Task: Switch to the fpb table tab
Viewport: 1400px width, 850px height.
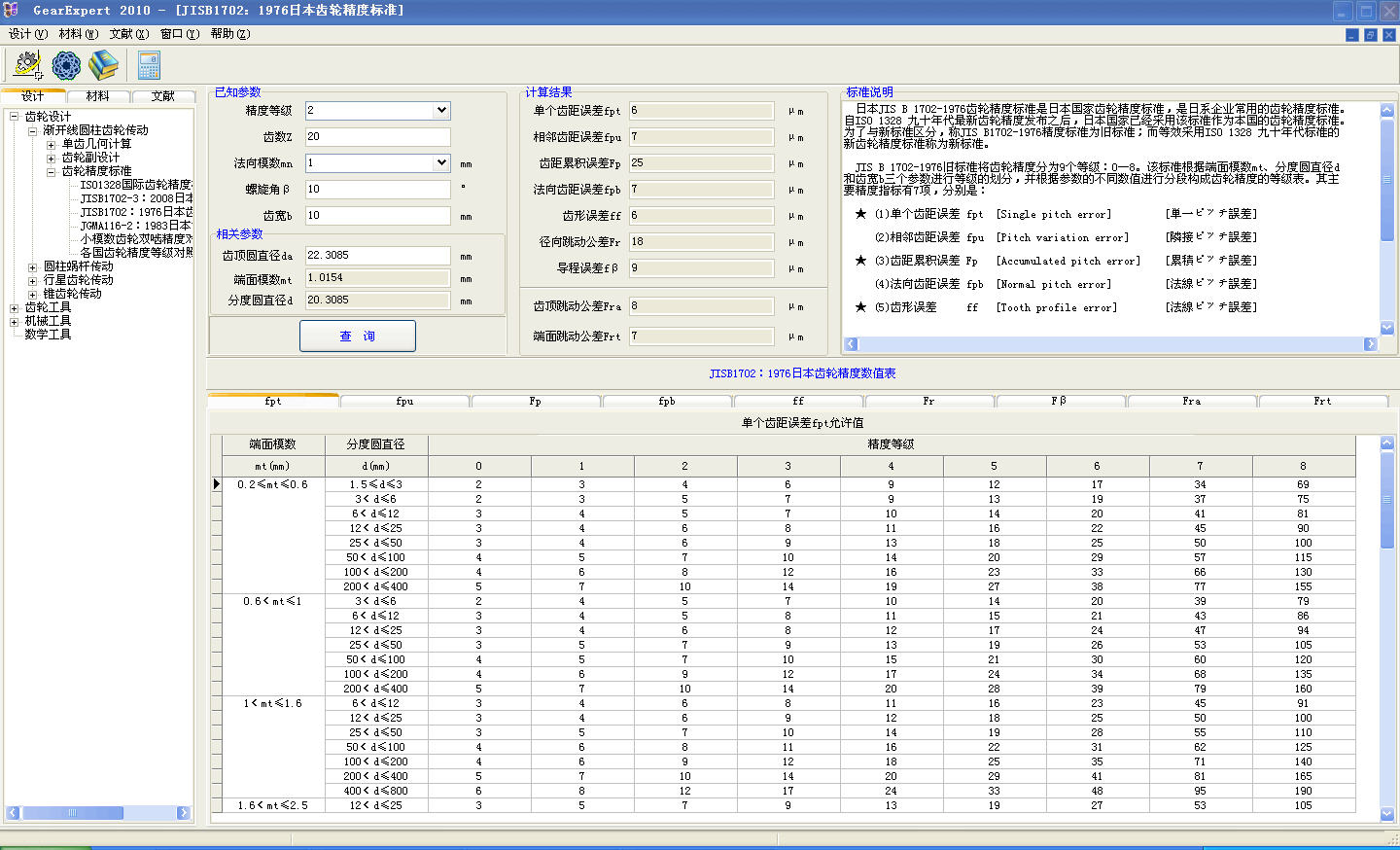Action: (x=667, y=401)
